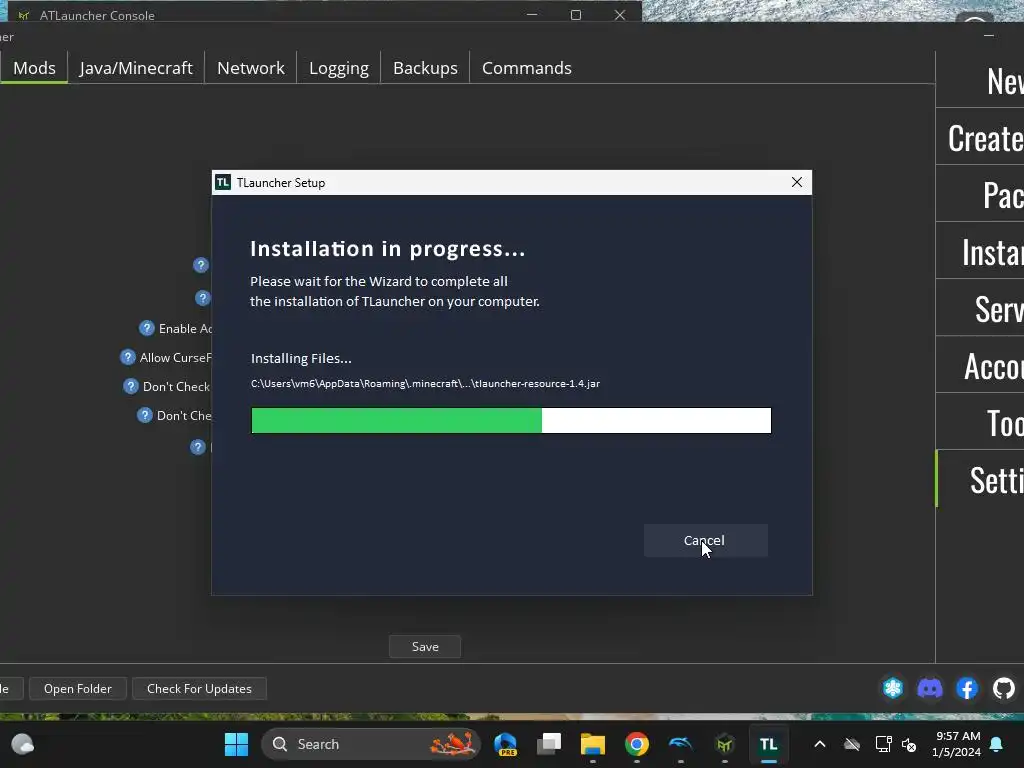Open the weather widget on taskbar
This screenshot has width=1024, height=768.
click(23, 744)
